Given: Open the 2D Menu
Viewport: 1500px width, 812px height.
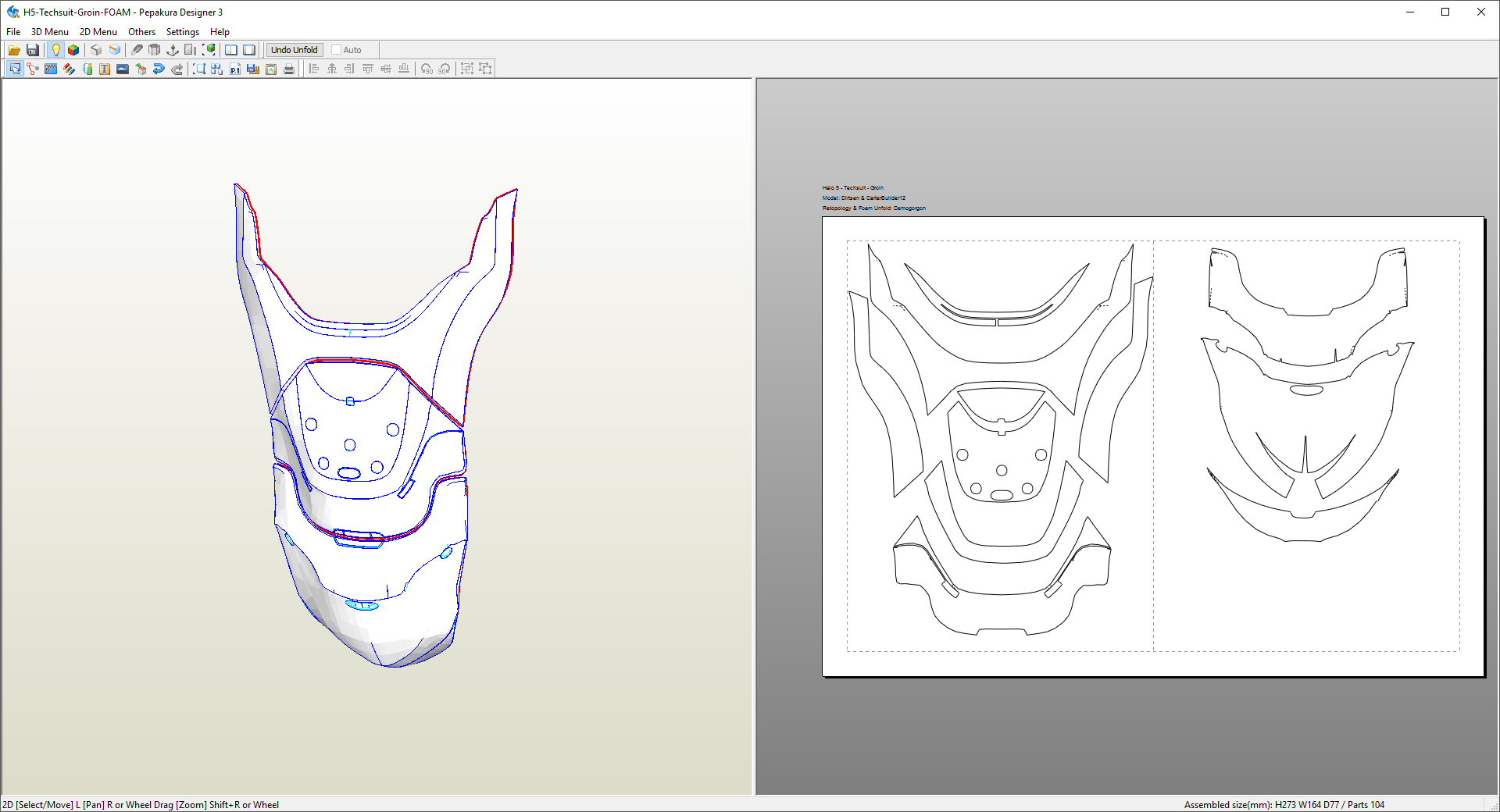Looking at the screenshot, I should coord(98,32).
